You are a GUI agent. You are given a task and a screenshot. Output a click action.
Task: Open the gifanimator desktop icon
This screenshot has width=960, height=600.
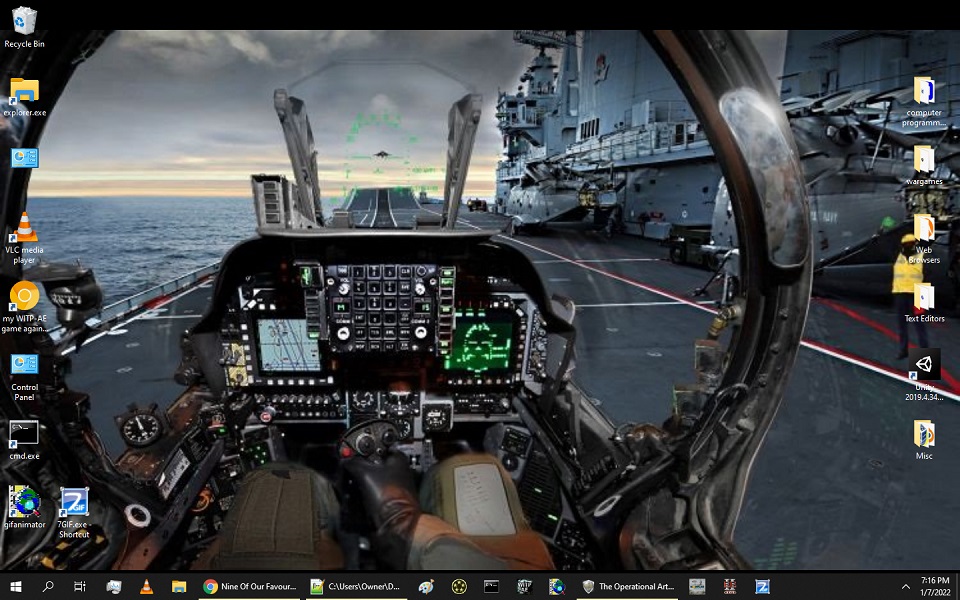coord(24,507)
